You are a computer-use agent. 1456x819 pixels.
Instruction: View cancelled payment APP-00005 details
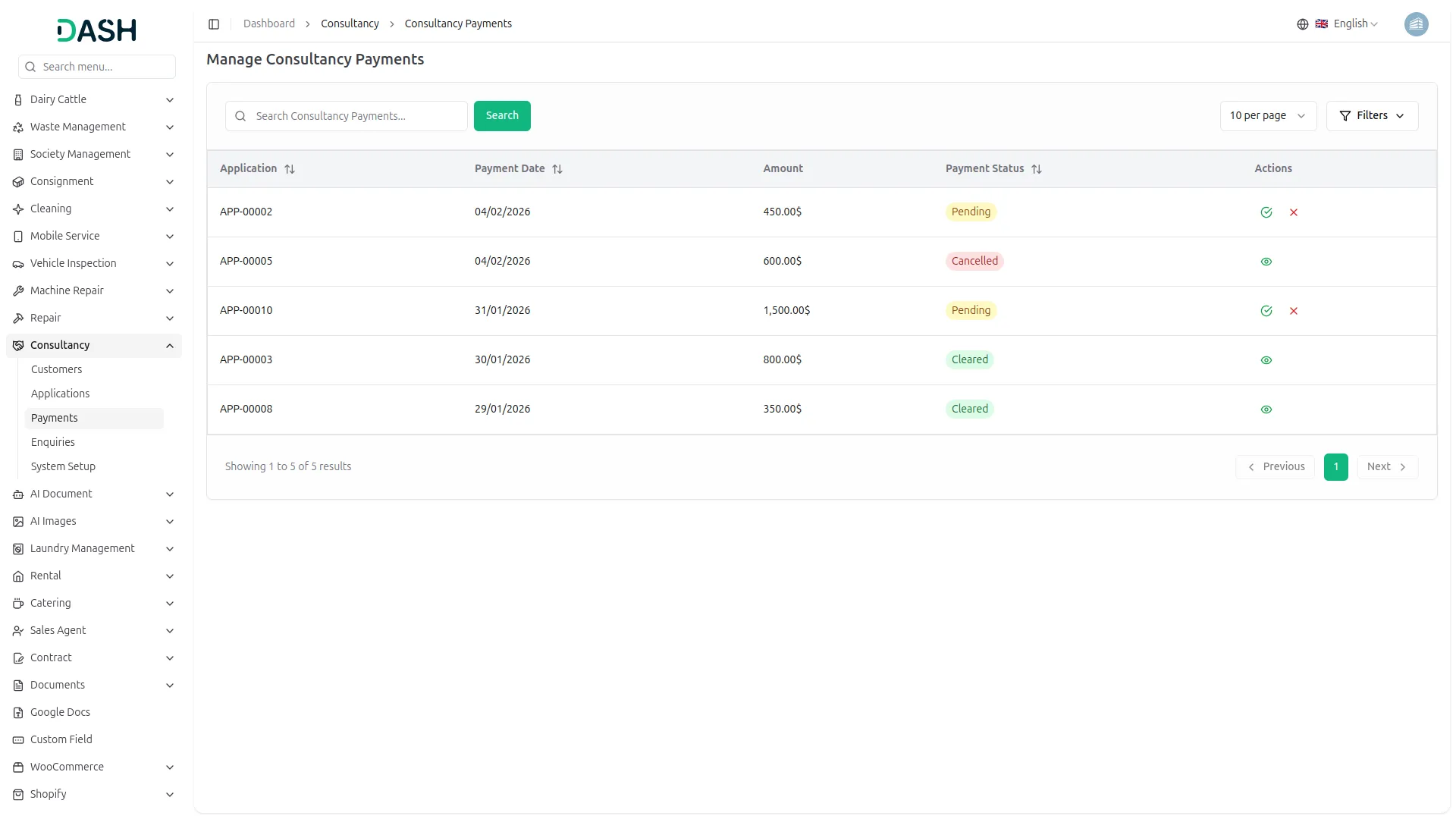[x=1266, y=262]
